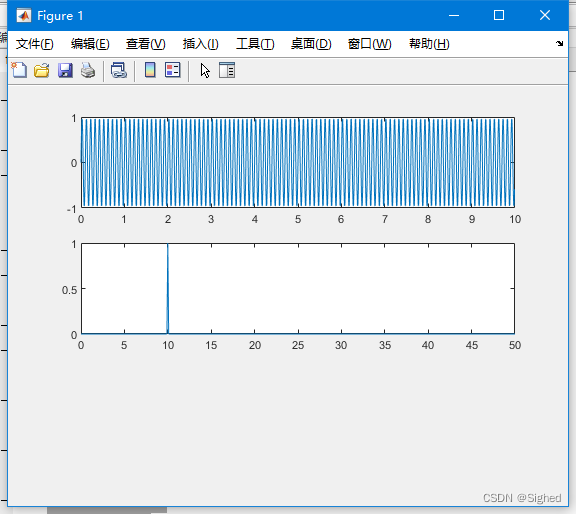Viewport: 576px width, 514px height.
Task: Open the 文件(F) menu
Action: point(35,44)
